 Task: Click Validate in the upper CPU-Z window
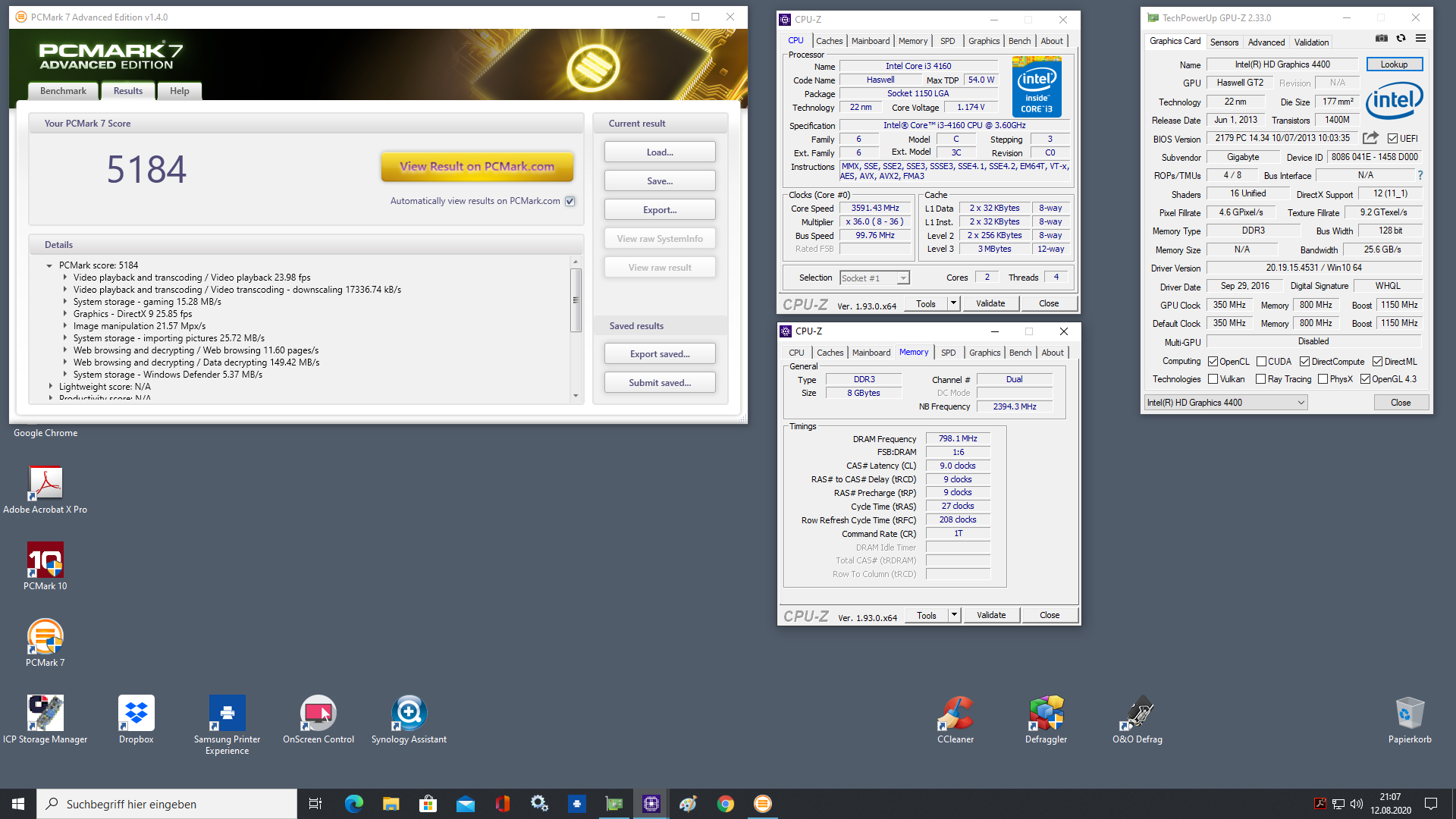(x=990, y=303)
